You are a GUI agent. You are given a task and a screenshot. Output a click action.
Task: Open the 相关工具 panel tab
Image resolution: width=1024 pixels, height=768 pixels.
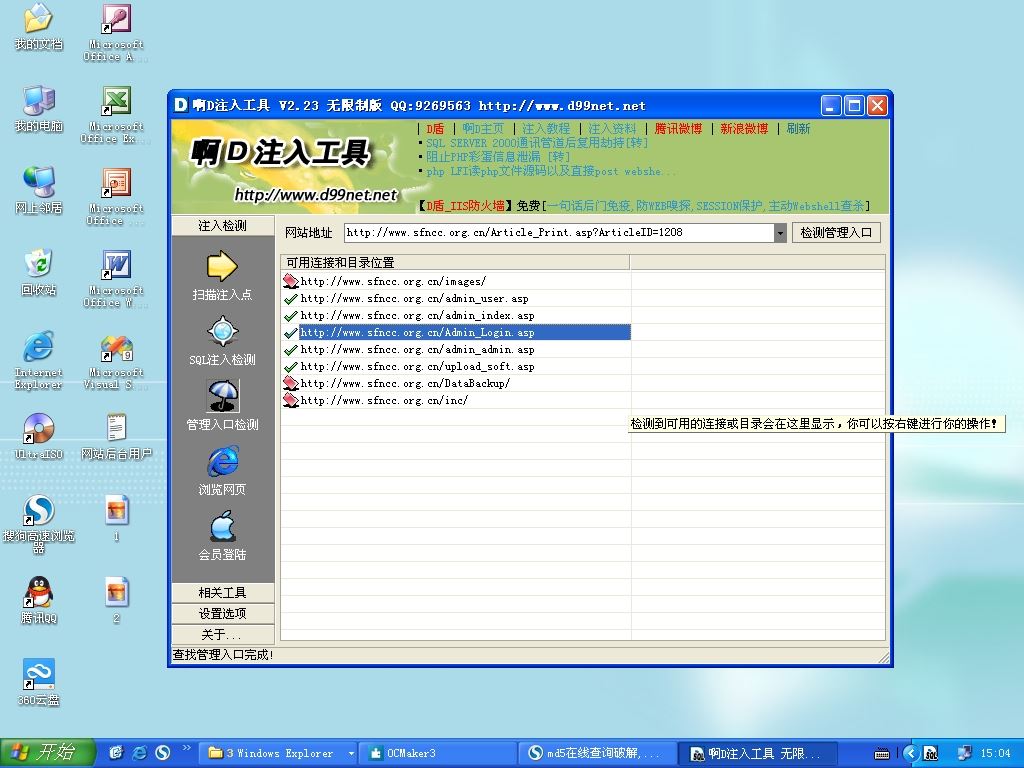[223, 592]
